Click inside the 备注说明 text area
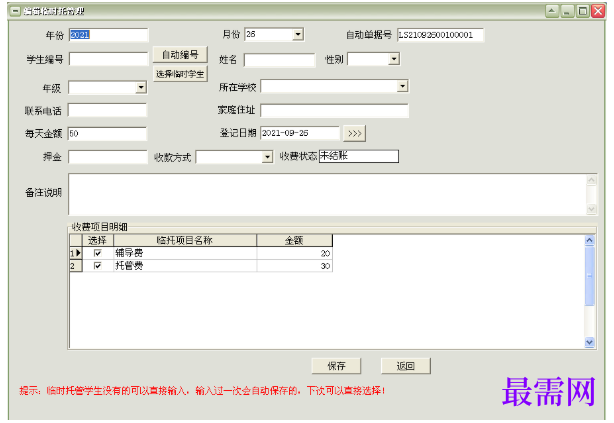Screen dimensions: 614x423 click(x=327, y=194)
